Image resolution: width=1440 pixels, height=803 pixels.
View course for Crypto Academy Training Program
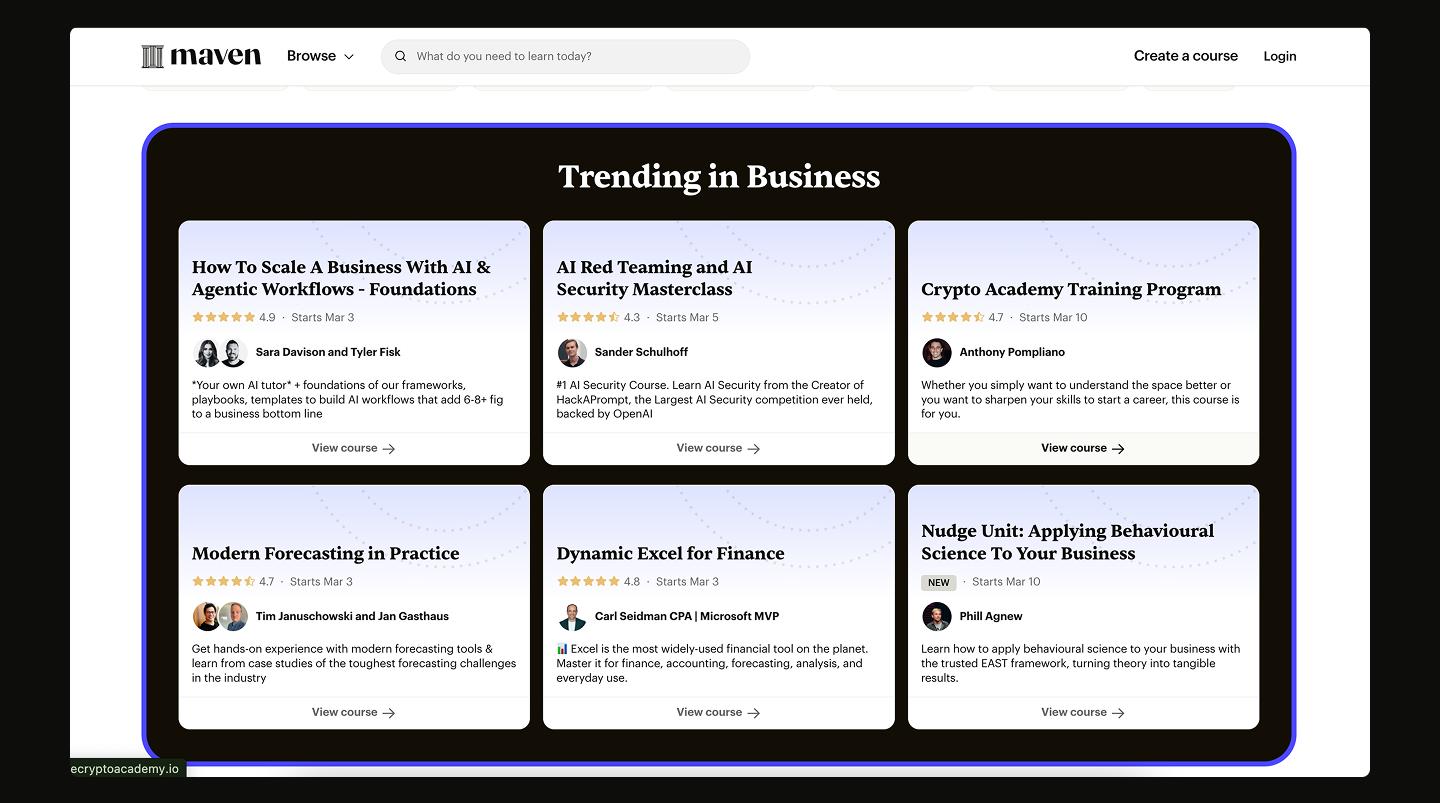[1083, 448]
